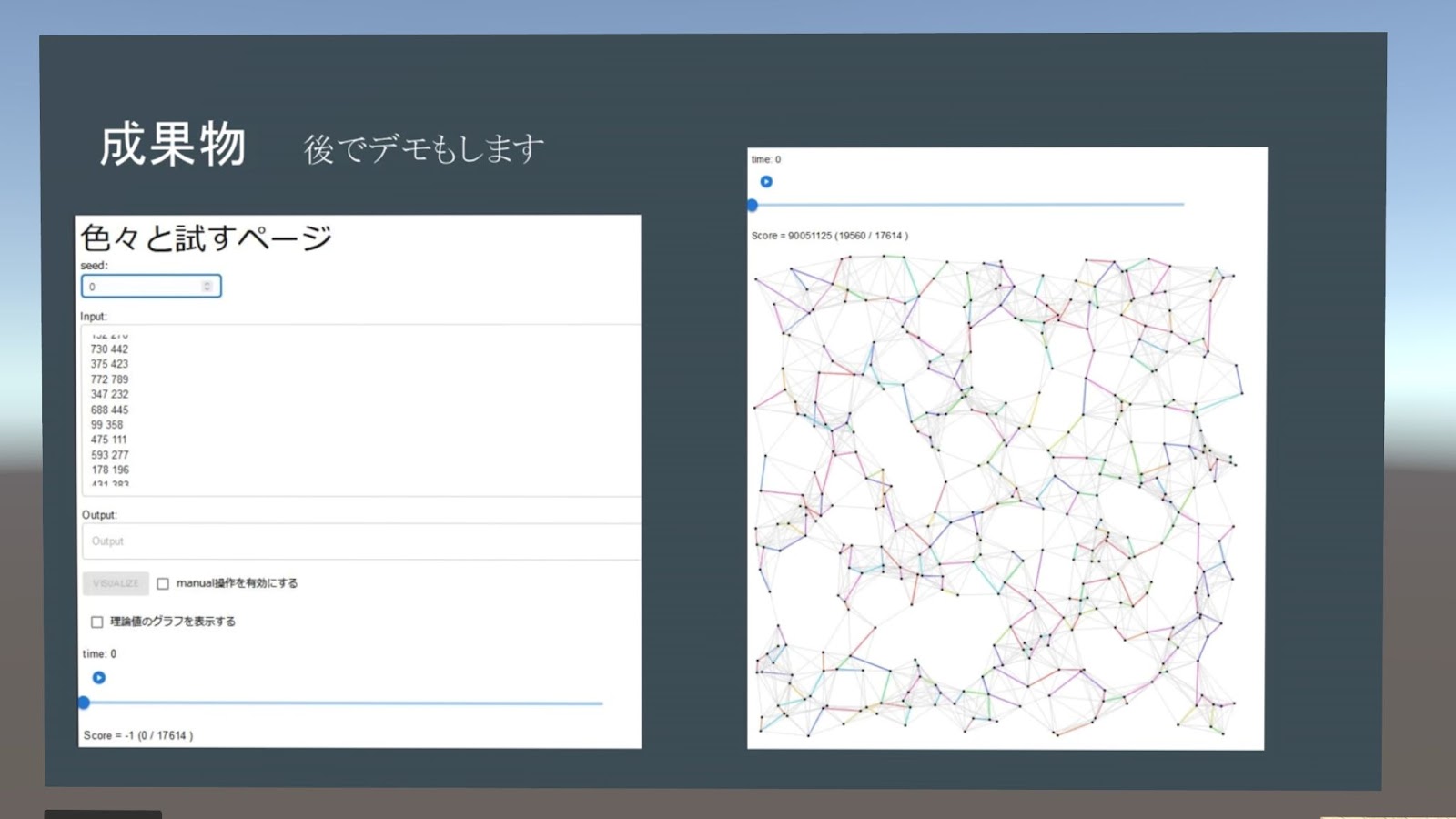
Task: Click the right panel time slider handle
Action: tap(753, 206)
